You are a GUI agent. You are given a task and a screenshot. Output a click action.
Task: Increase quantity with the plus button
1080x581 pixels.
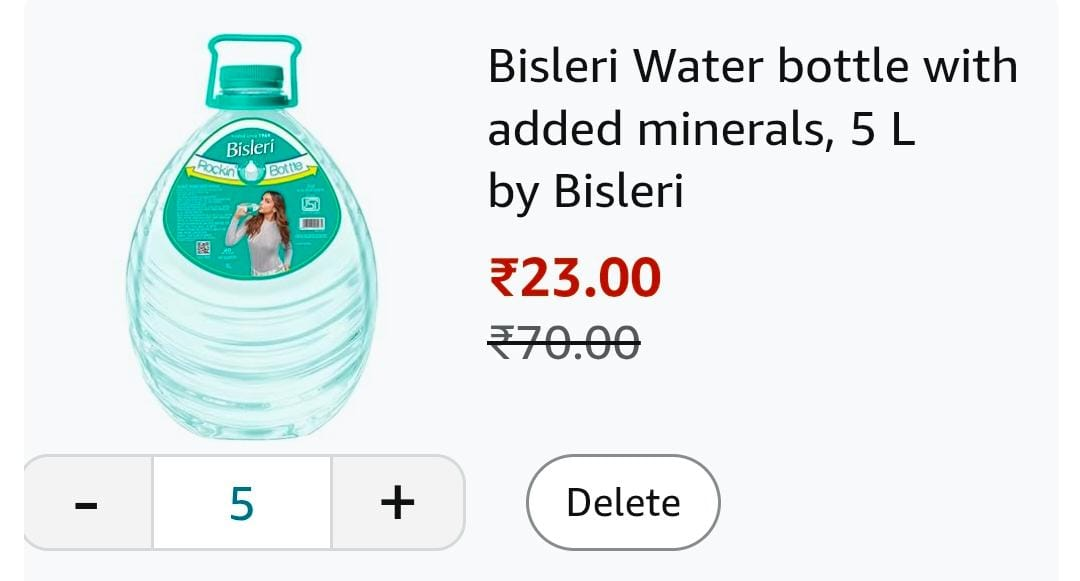point(397,502)
